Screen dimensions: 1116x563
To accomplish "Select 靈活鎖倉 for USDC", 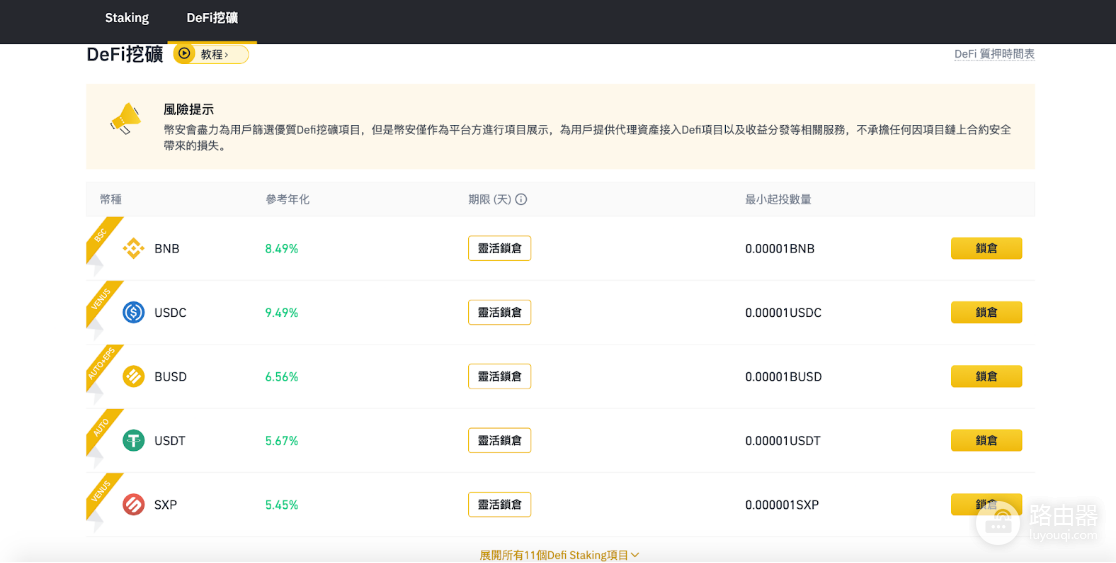I will point(499,312).
